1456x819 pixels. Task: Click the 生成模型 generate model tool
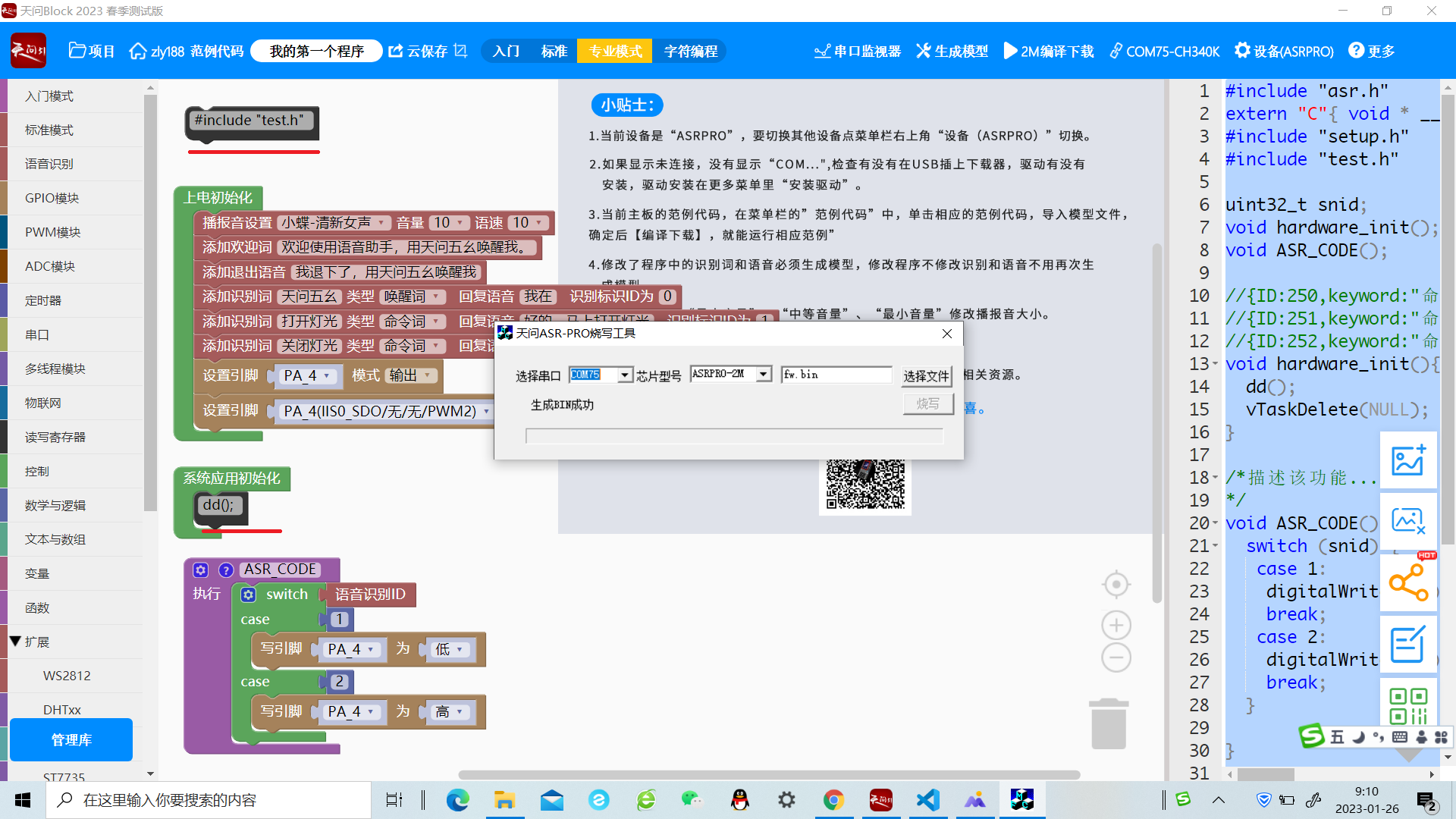pos(952,51)
